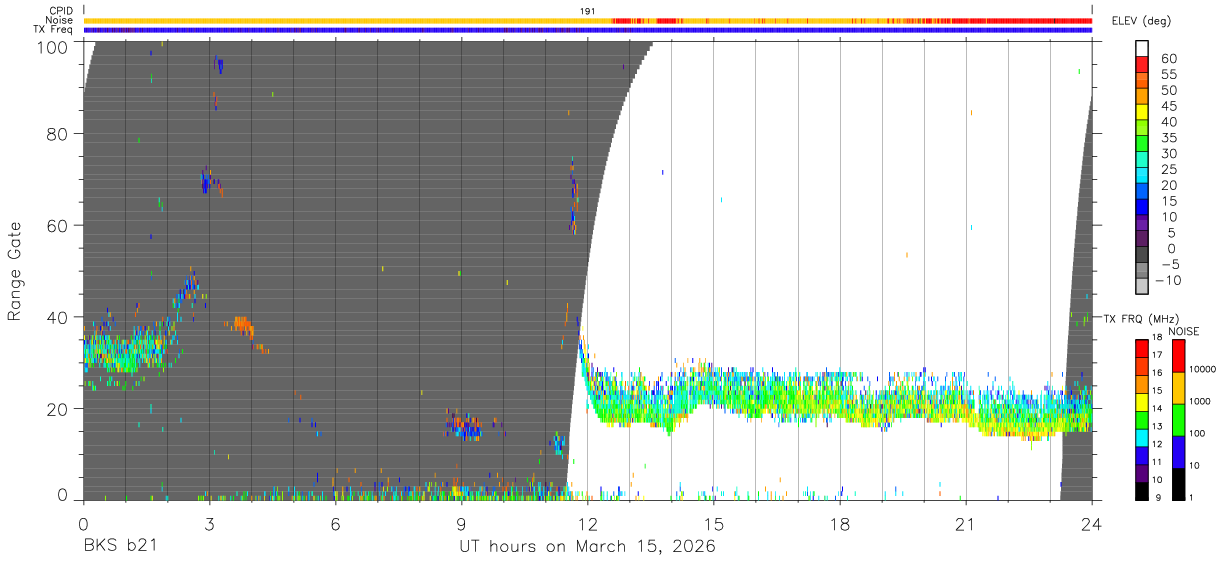Viewport: 1228px width, 567px height.
Task: Click the "21" tick on the UT hours axis
Action: [965, 524]
